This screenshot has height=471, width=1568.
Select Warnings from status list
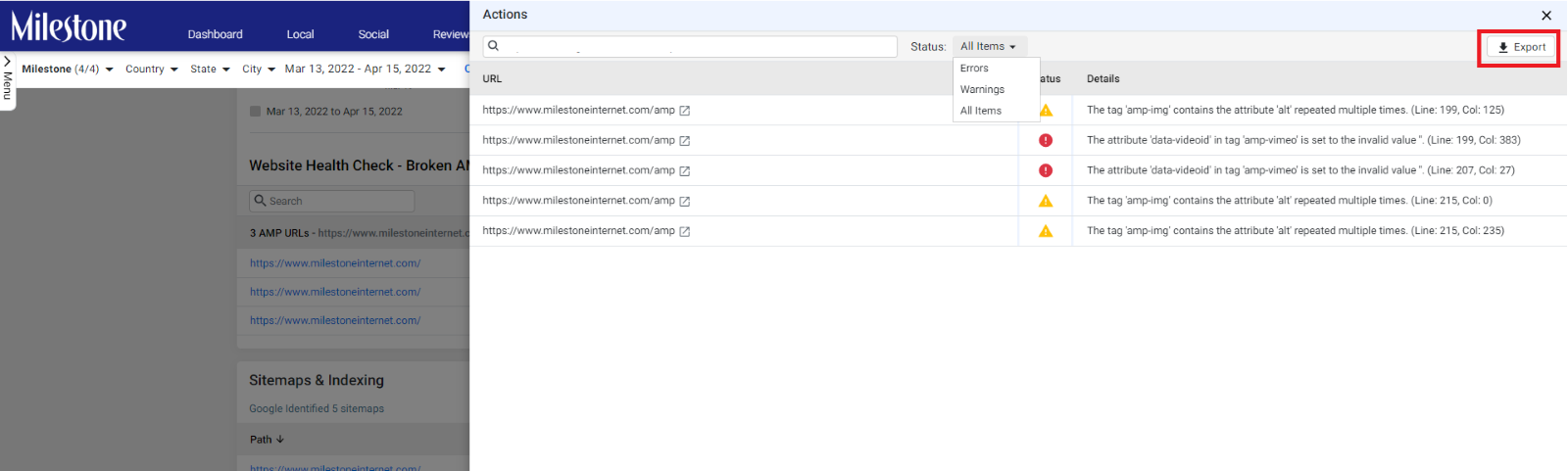[x=982, y=89]
